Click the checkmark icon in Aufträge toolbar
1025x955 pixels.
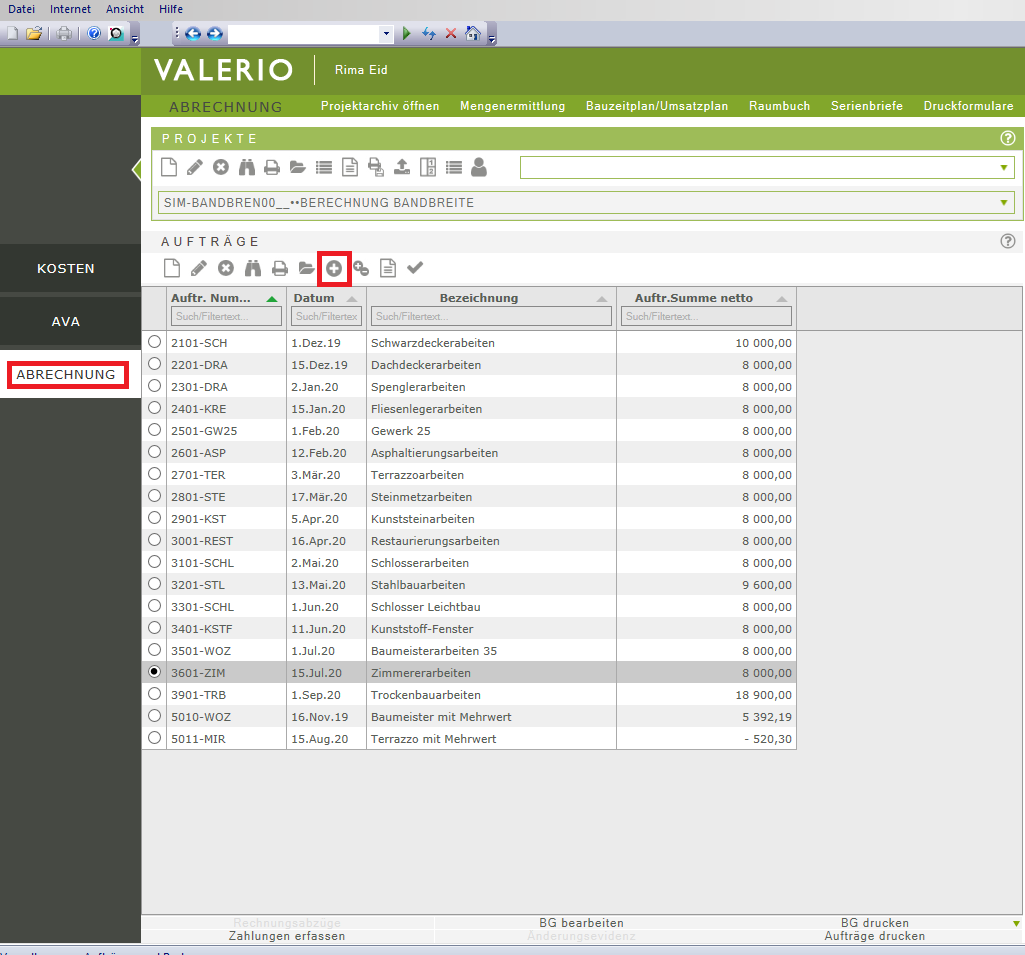pyautogui.click(x=415, y=268)
